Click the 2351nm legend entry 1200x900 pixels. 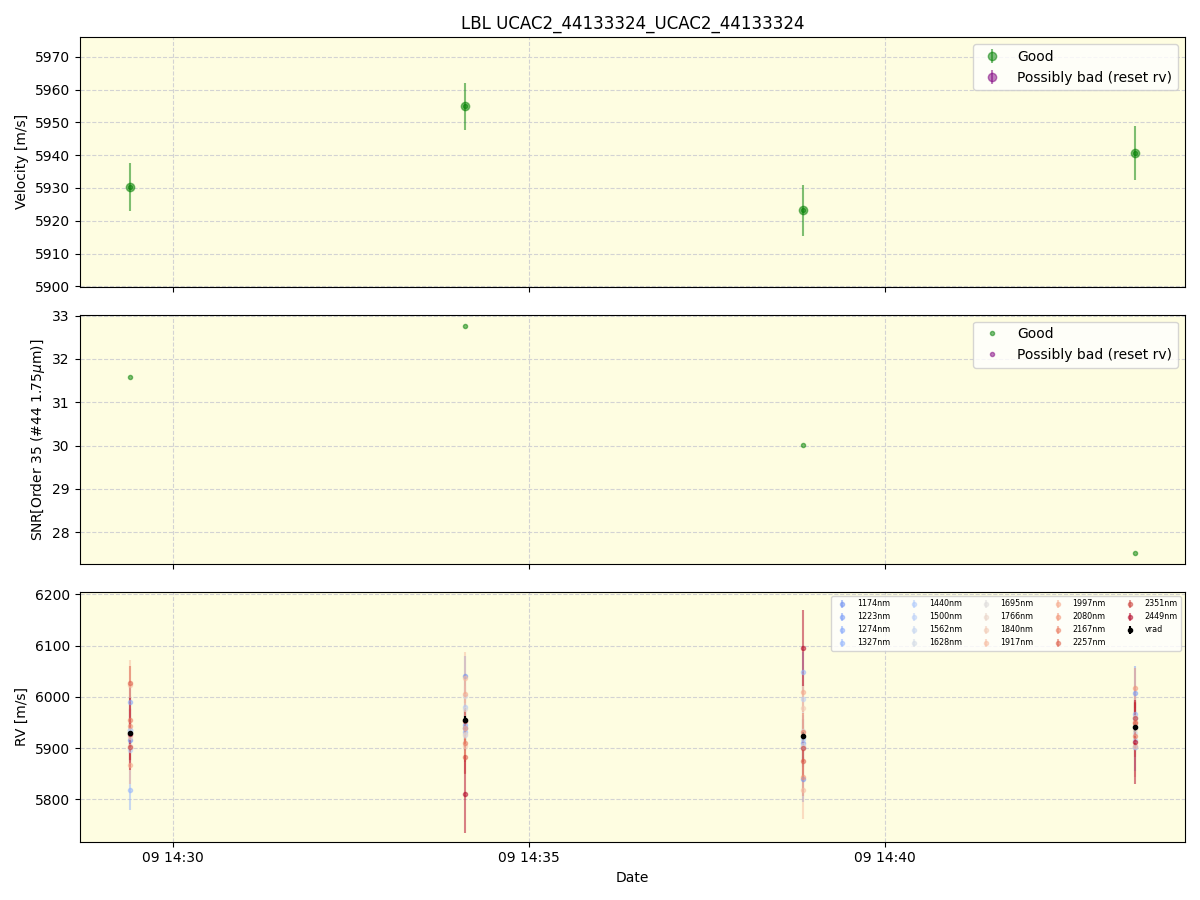[x=1161, y=604]
